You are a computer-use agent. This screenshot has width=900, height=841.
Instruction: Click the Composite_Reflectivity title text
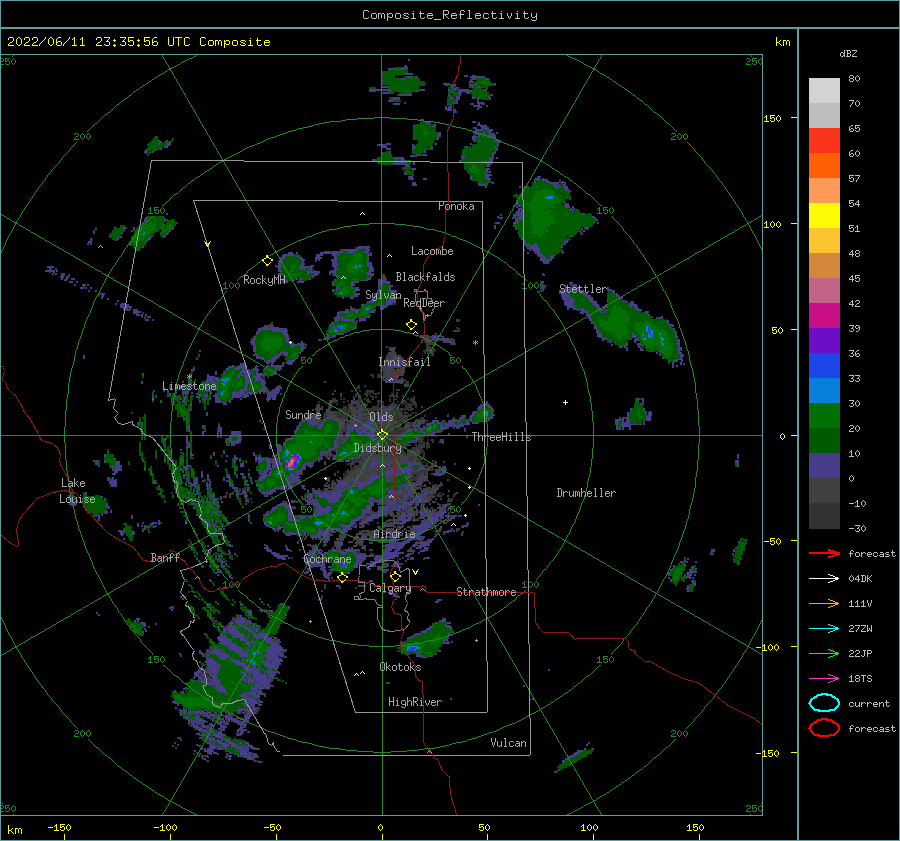(450, 15)
